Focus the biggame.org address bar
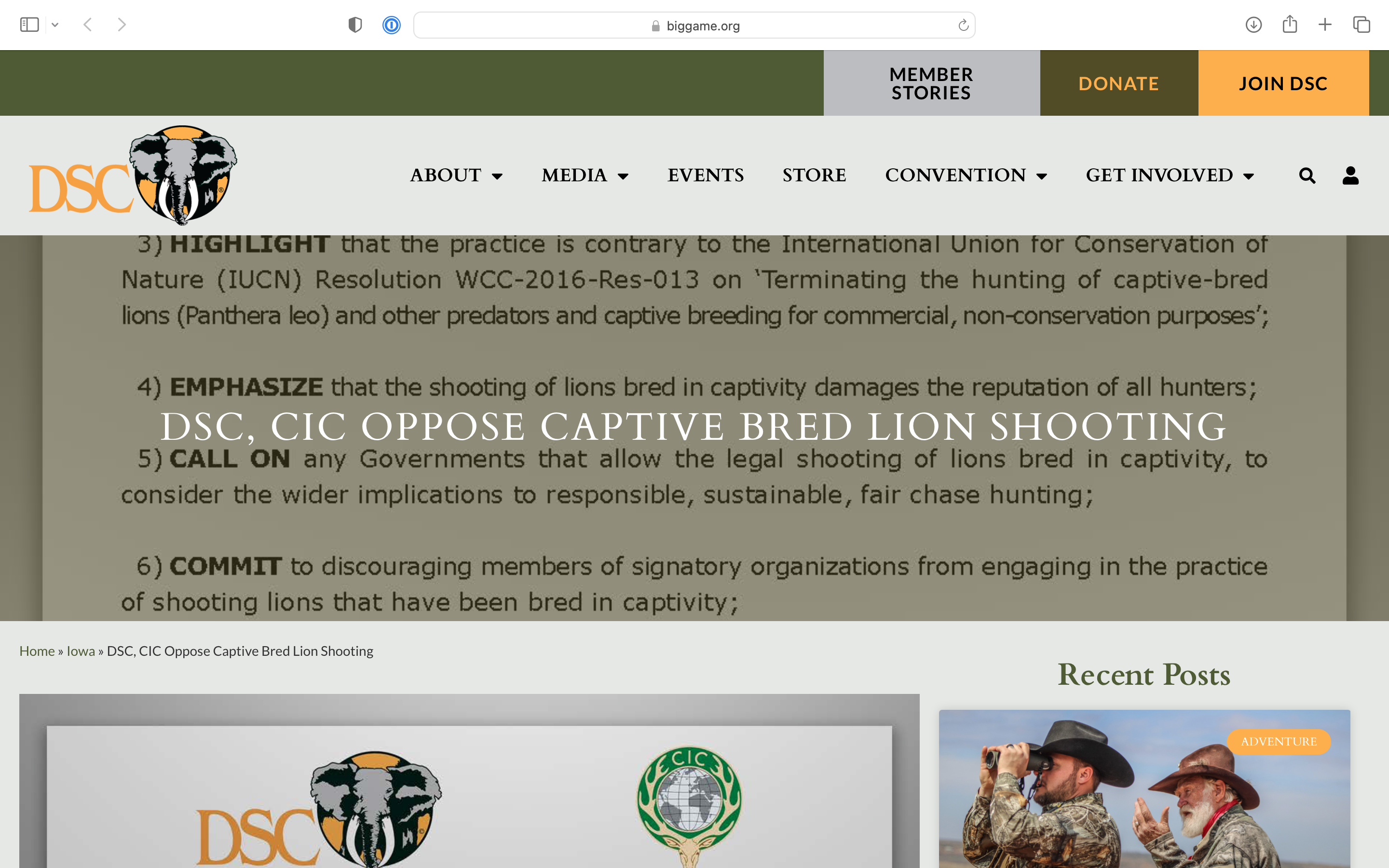Image resolution: width=1389 pixels, height=868 pixels. point(694,25)
